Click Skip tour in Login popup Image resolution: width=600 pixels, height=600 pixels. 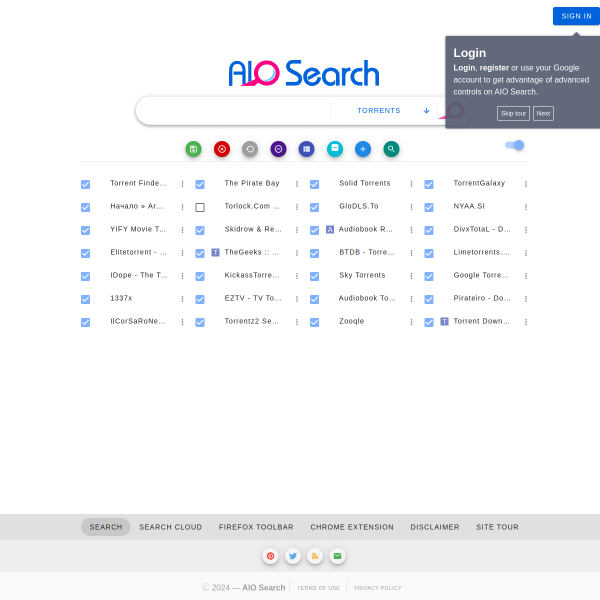click(513, 113)
